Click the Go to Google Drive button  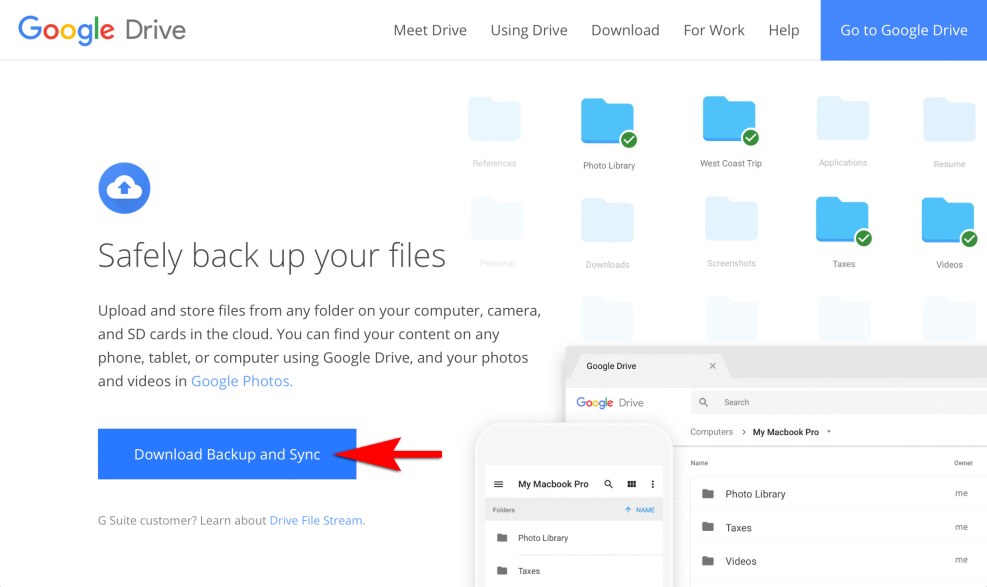902,30
